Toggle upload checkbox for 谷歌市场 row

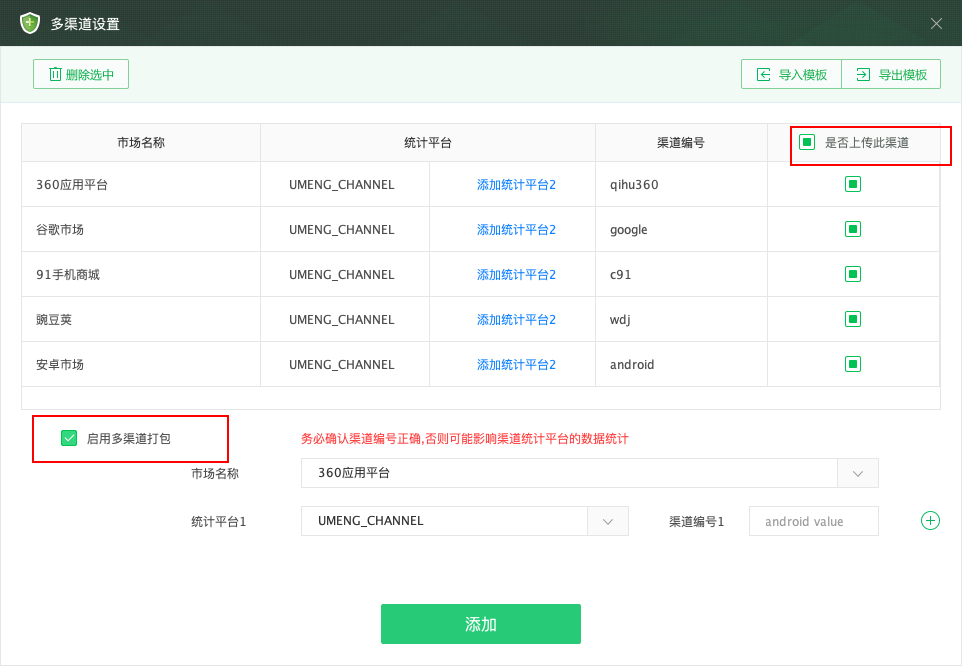pyautogui.click(x=853, y=229)
